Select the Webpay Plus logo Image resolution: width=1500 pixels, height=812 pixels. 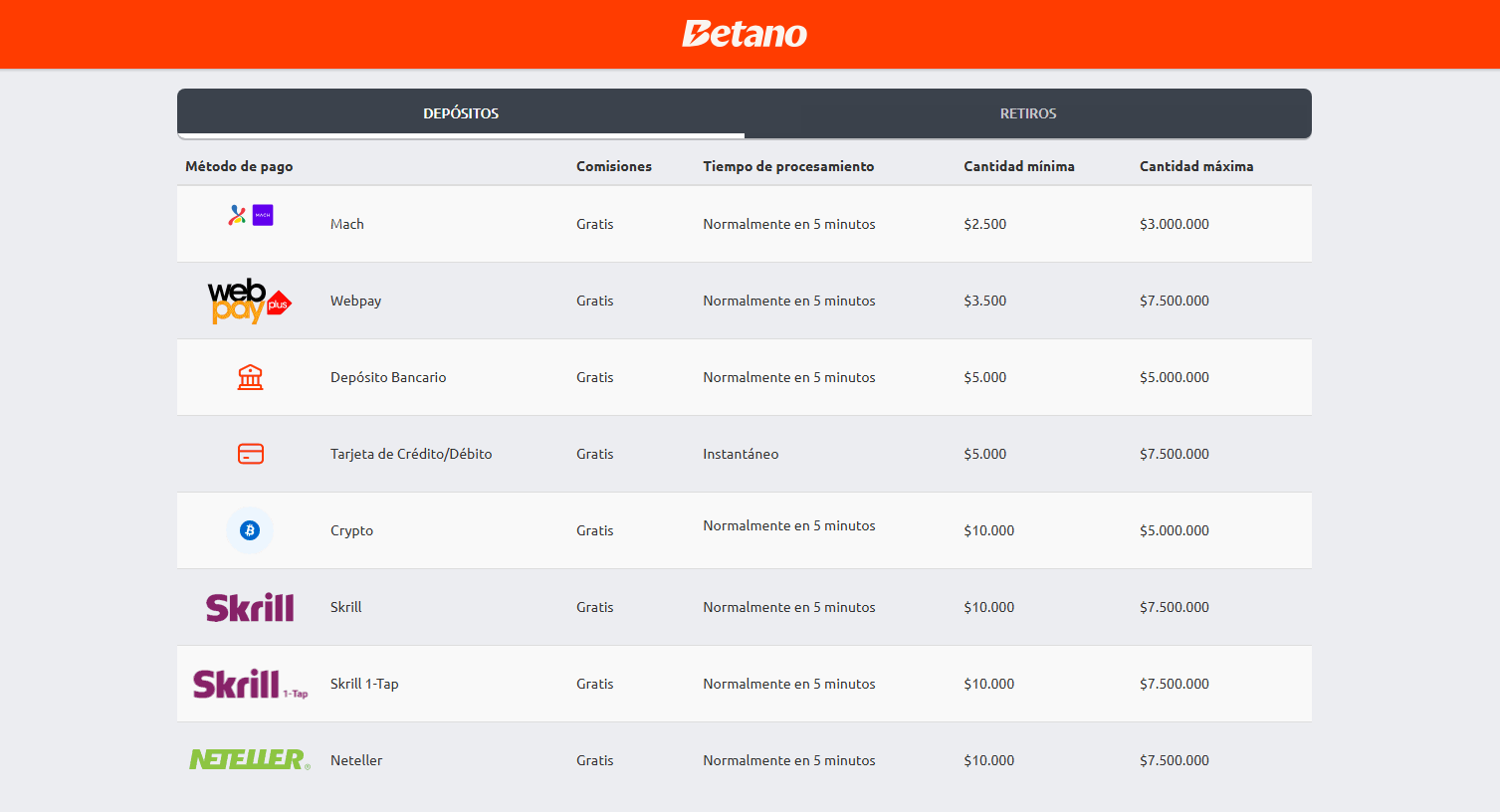[x=249, y=301]
